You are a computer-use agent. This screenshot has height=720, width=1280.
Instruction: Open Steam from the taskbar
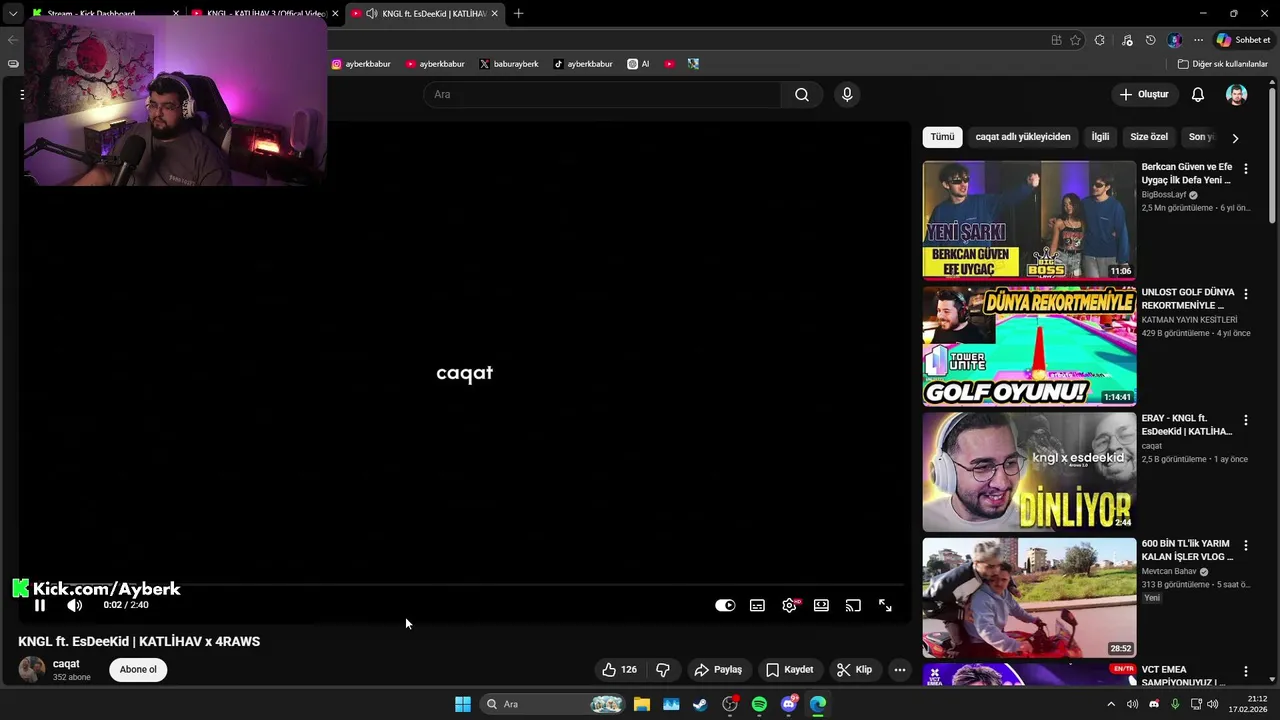[700, 704]
